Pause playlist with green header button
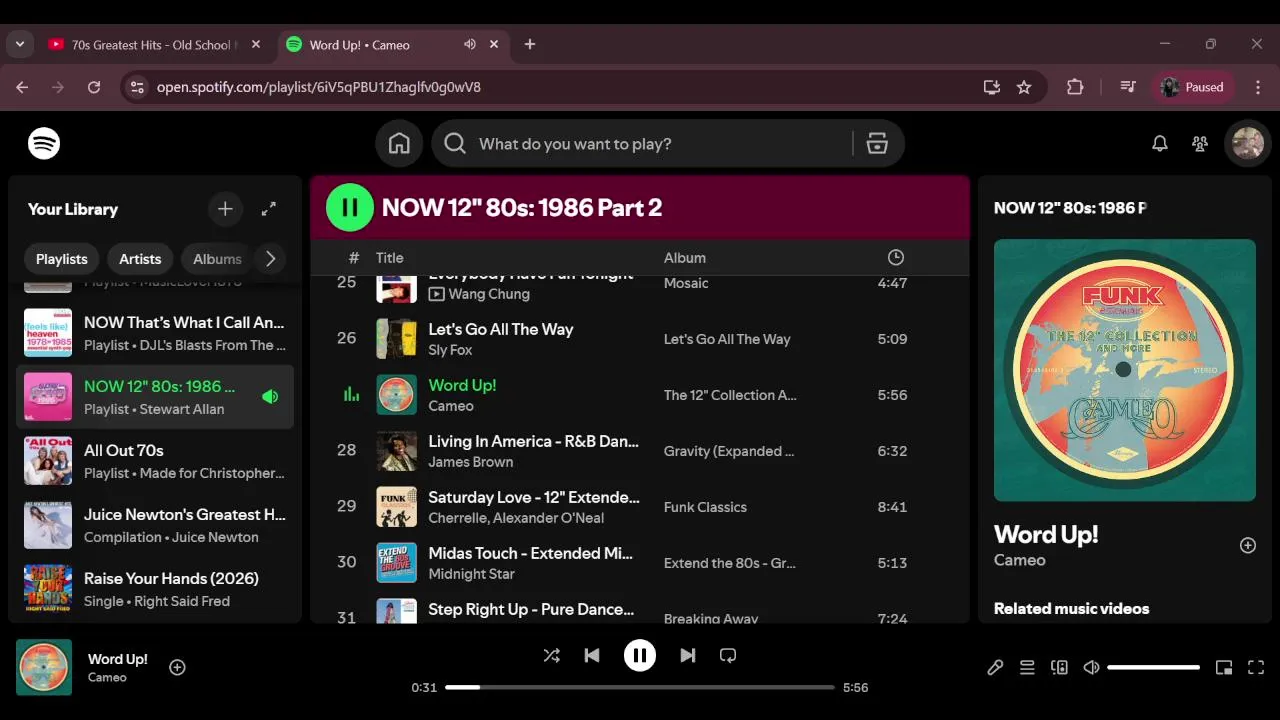Viewport: 1280px width, 720px height. point(350,208)
